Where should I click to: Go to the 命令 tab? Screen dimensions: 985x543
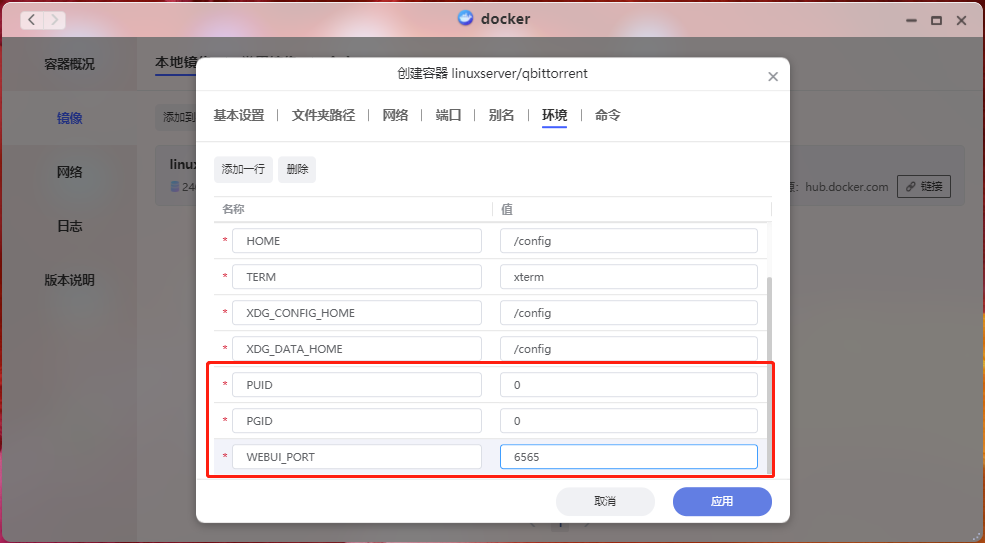[x=607, y=115]
